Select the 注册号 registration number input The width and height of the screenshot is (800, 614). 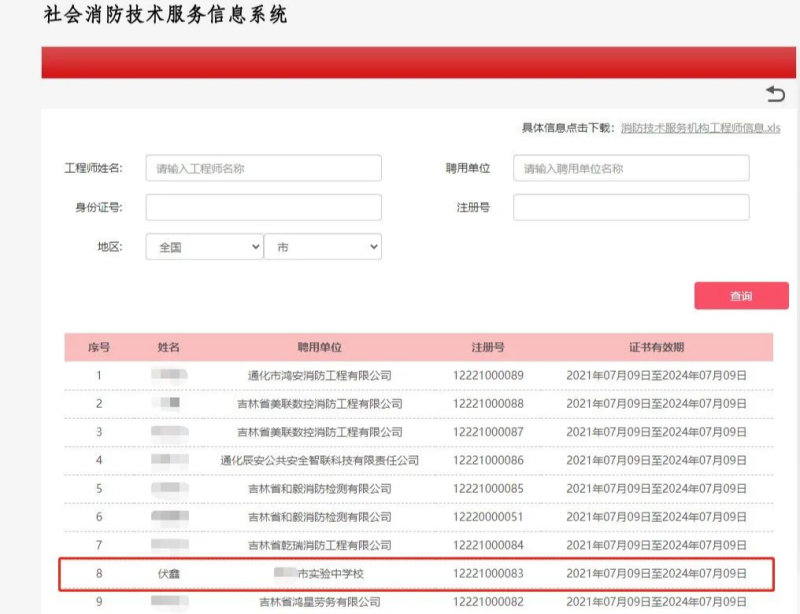[x=630, y=207]
